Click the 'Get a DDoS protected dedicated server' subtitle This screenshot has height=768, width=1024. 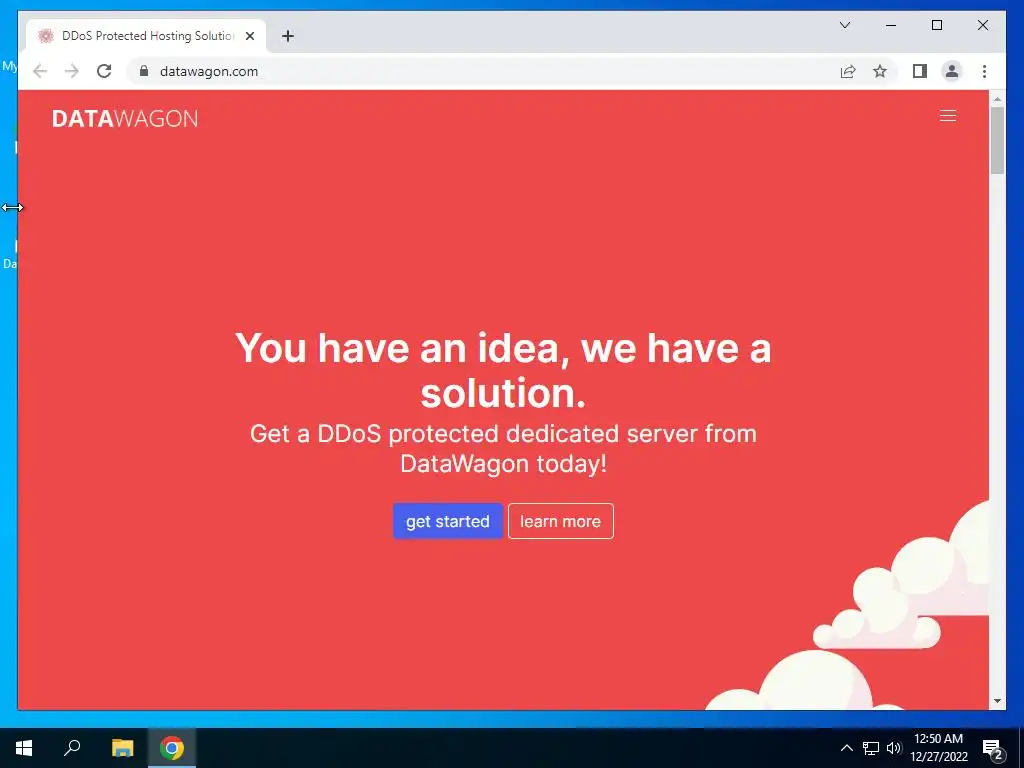[503, 448]
